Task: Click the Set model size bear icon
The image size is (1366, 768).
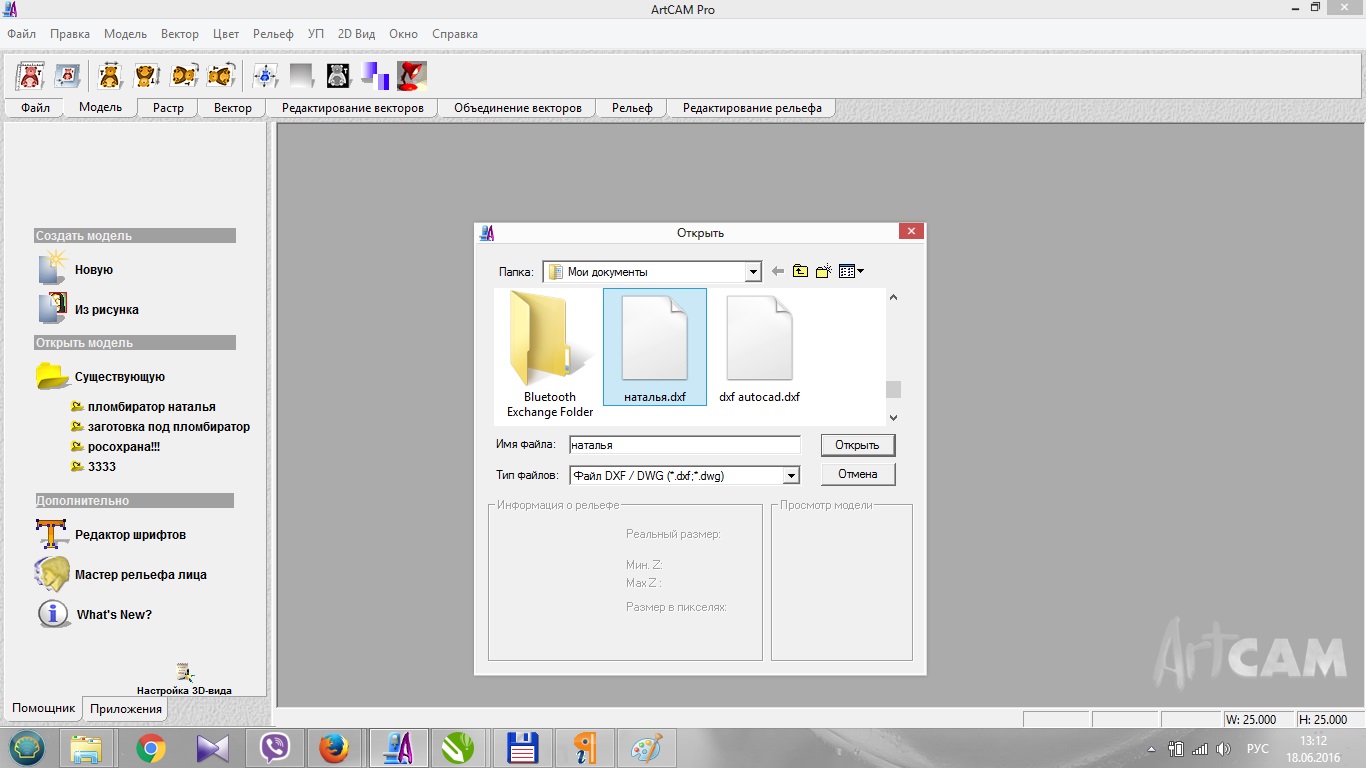Action: [x=32, y=76]
